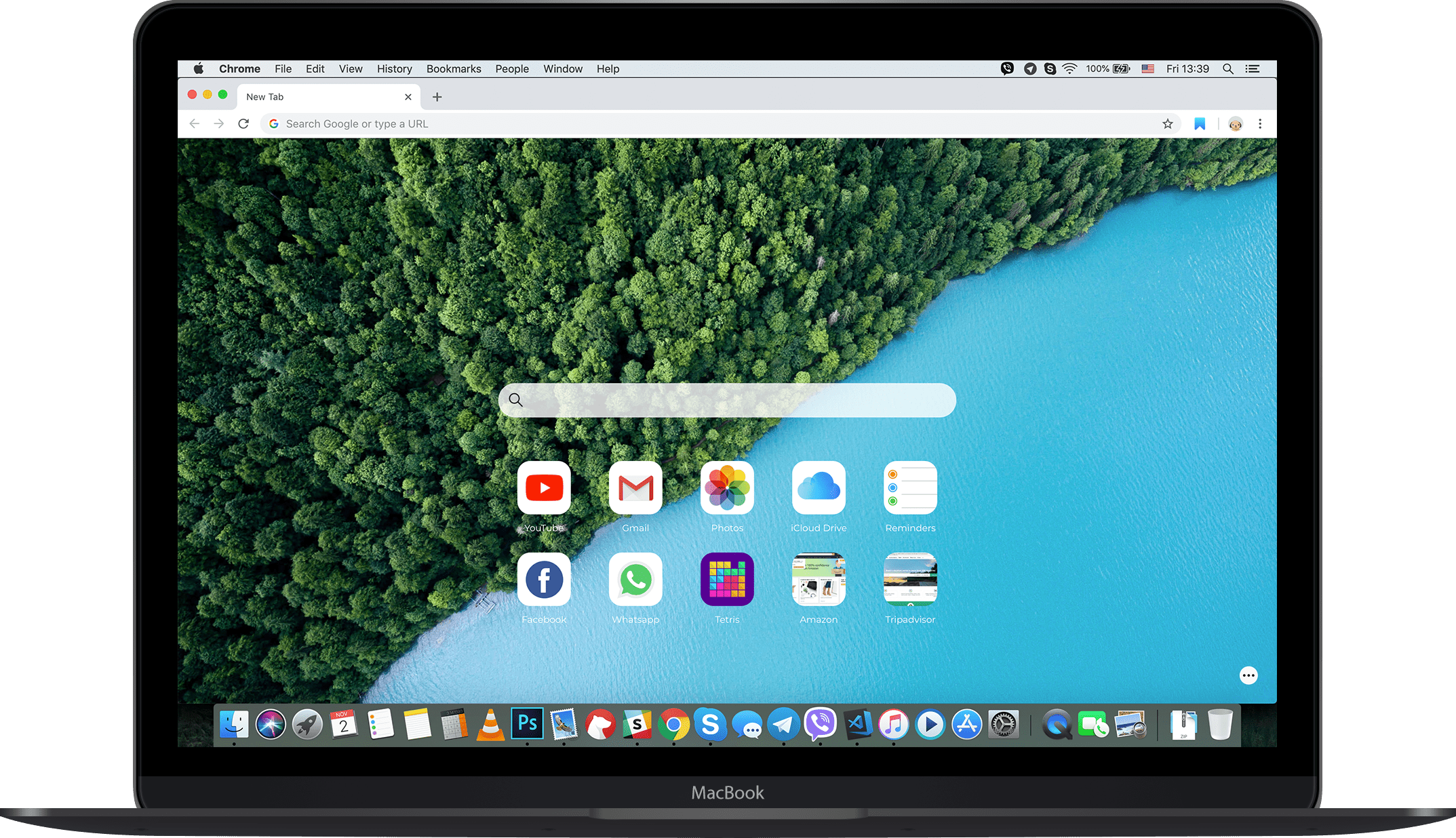Open System Preferences in the dock
1456x838 pixels.
tap(1004, 725)
